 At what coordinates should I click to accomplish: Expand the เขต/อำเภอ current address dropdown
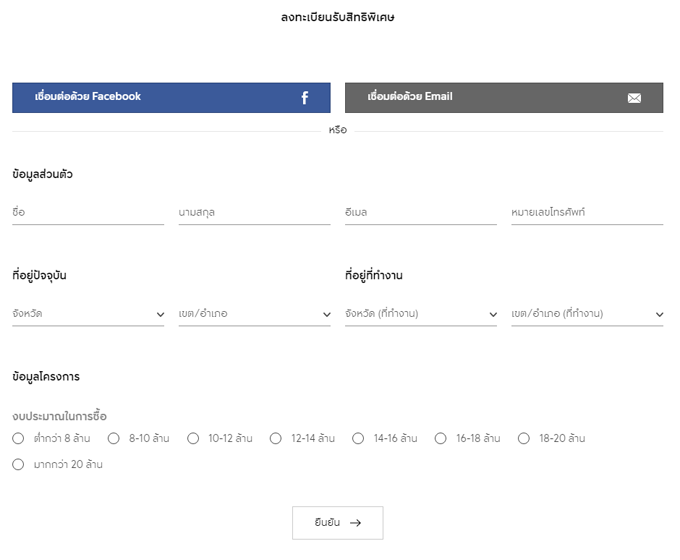254,314
